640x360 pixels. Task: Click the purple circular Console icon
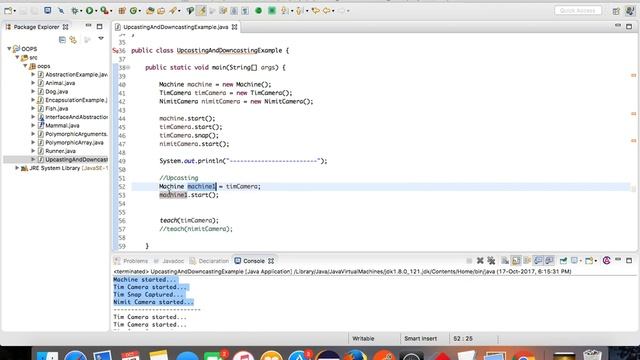pos(606,260)
